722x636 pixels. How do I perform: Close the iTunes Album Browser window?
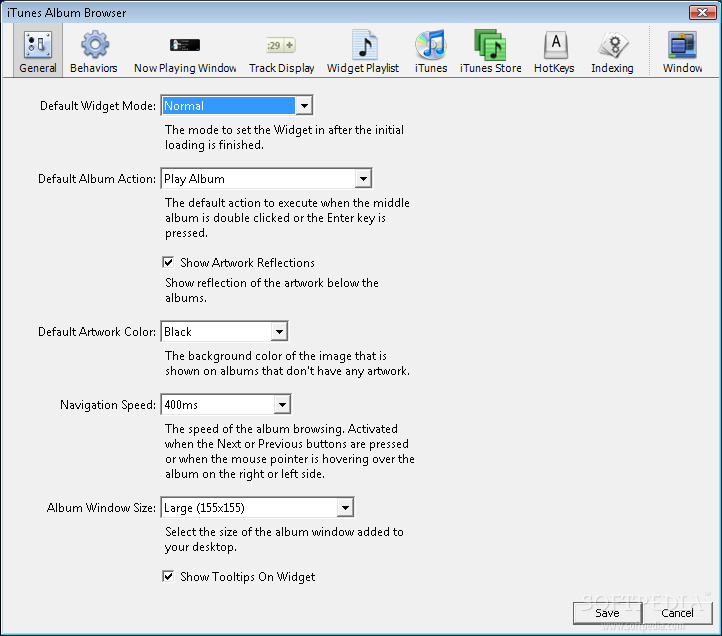[x=702, y=12]
